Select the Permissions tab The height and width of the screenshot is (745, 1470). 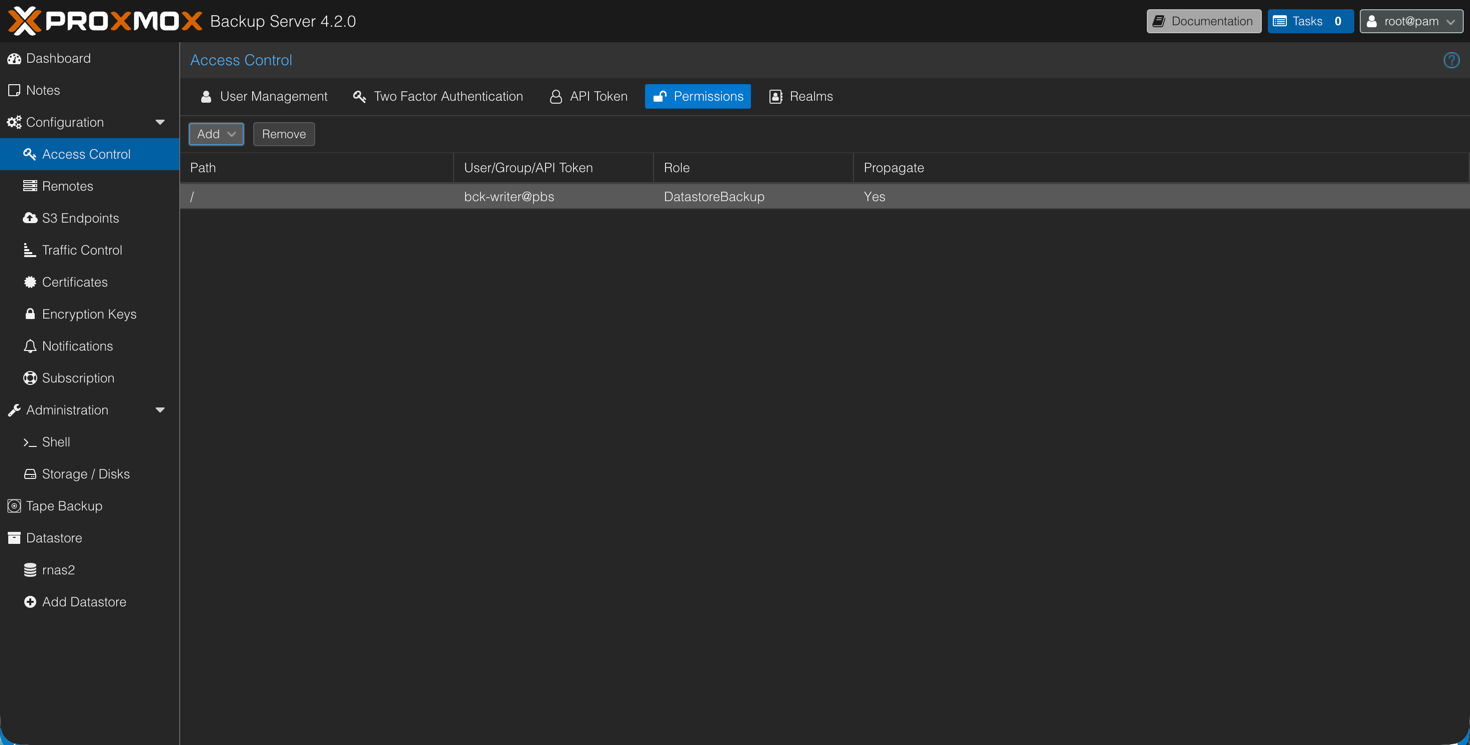(x=698, y=96)
